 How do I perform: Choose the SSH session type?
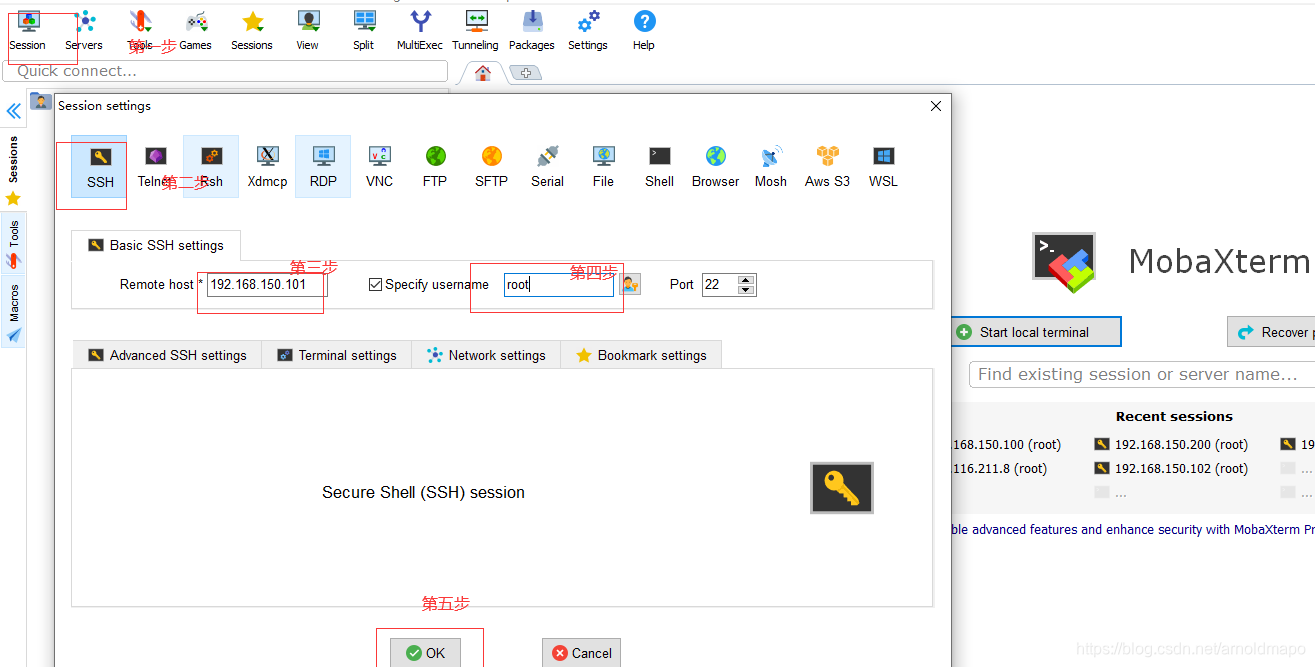point(99,166)
